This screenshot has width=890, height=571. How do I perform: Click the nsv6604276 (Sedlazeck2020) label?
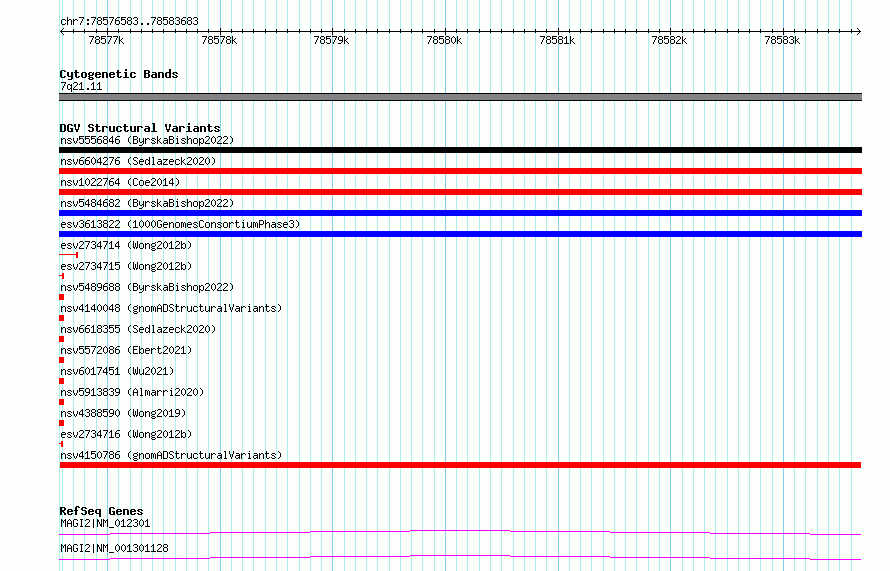138,161
